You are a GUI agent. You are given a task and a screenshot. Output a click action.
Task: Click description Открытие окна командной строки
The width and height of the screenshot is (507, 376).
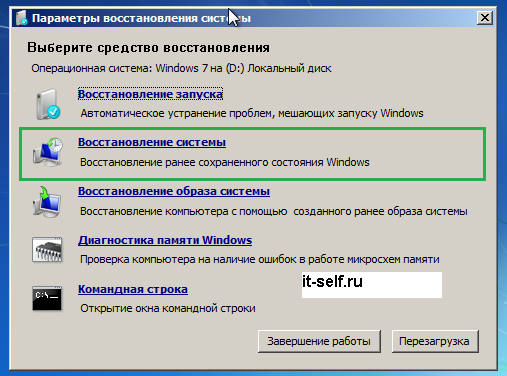tap(168, 308)
